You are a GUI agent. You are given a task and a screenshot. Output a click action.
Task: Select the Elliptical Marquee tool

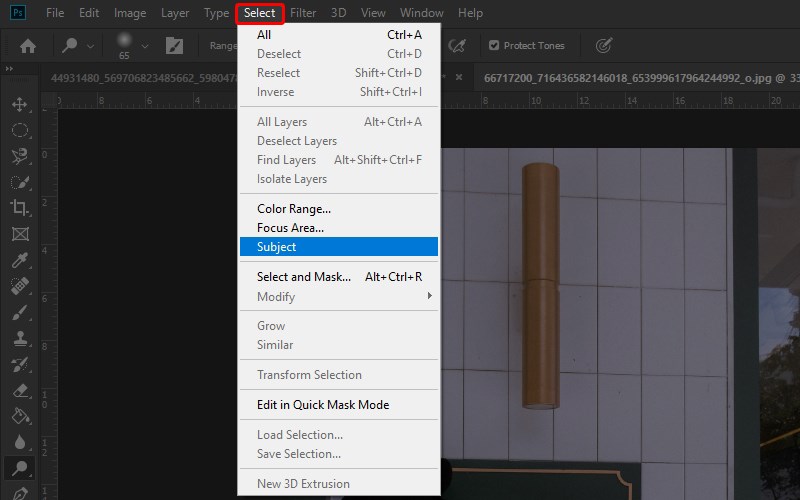coord(19,131)
